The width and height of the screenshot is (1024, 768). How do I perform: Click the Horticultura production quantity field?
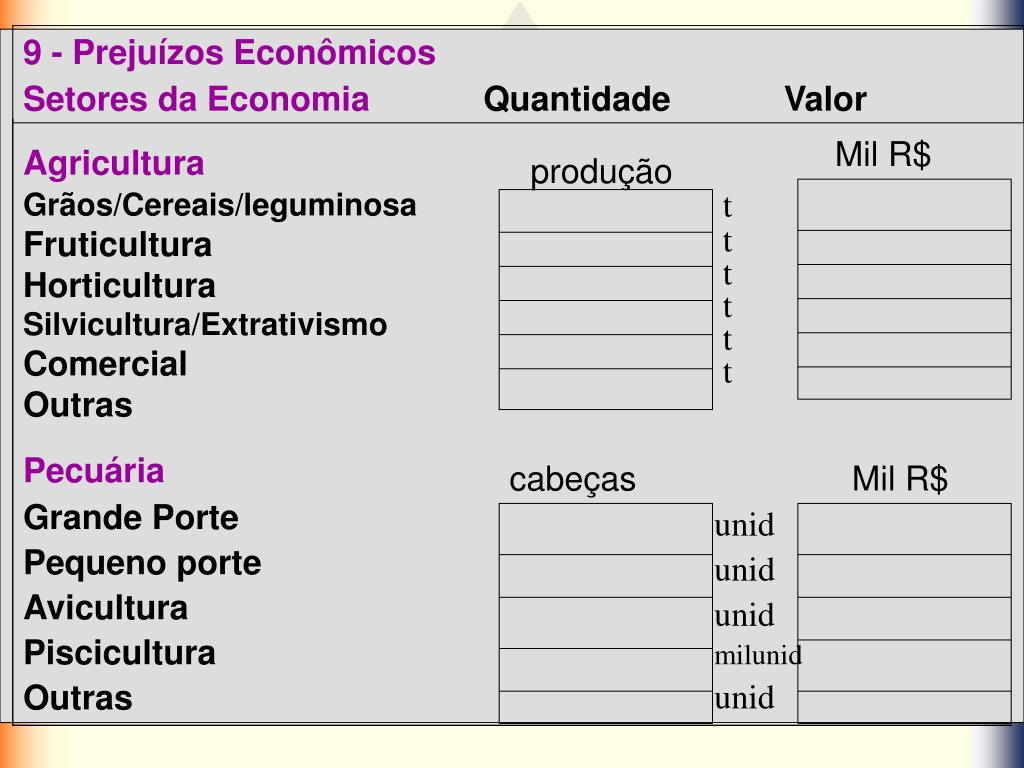[x=605, y=283]
